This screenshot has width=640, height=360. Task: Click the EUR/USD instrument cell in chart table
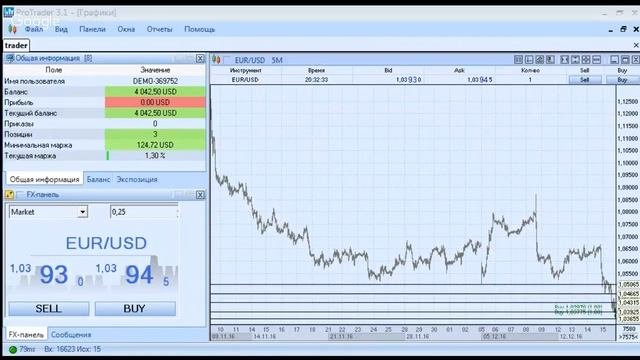coord(245,80)
